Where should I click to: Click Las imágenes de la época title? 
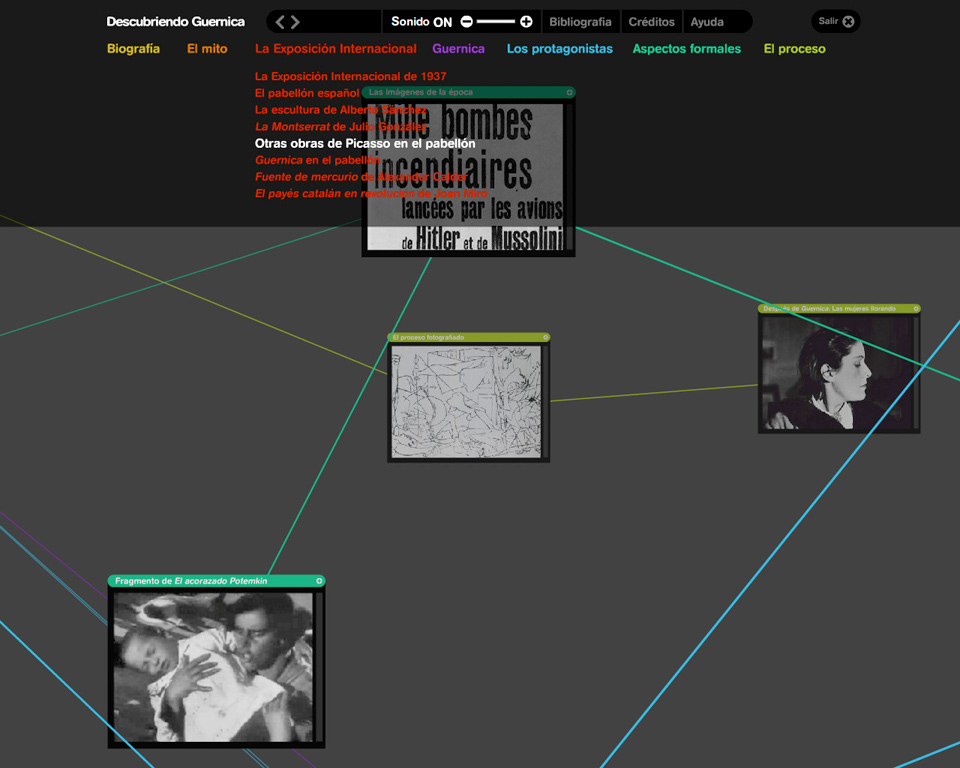[x=421, y=92]
